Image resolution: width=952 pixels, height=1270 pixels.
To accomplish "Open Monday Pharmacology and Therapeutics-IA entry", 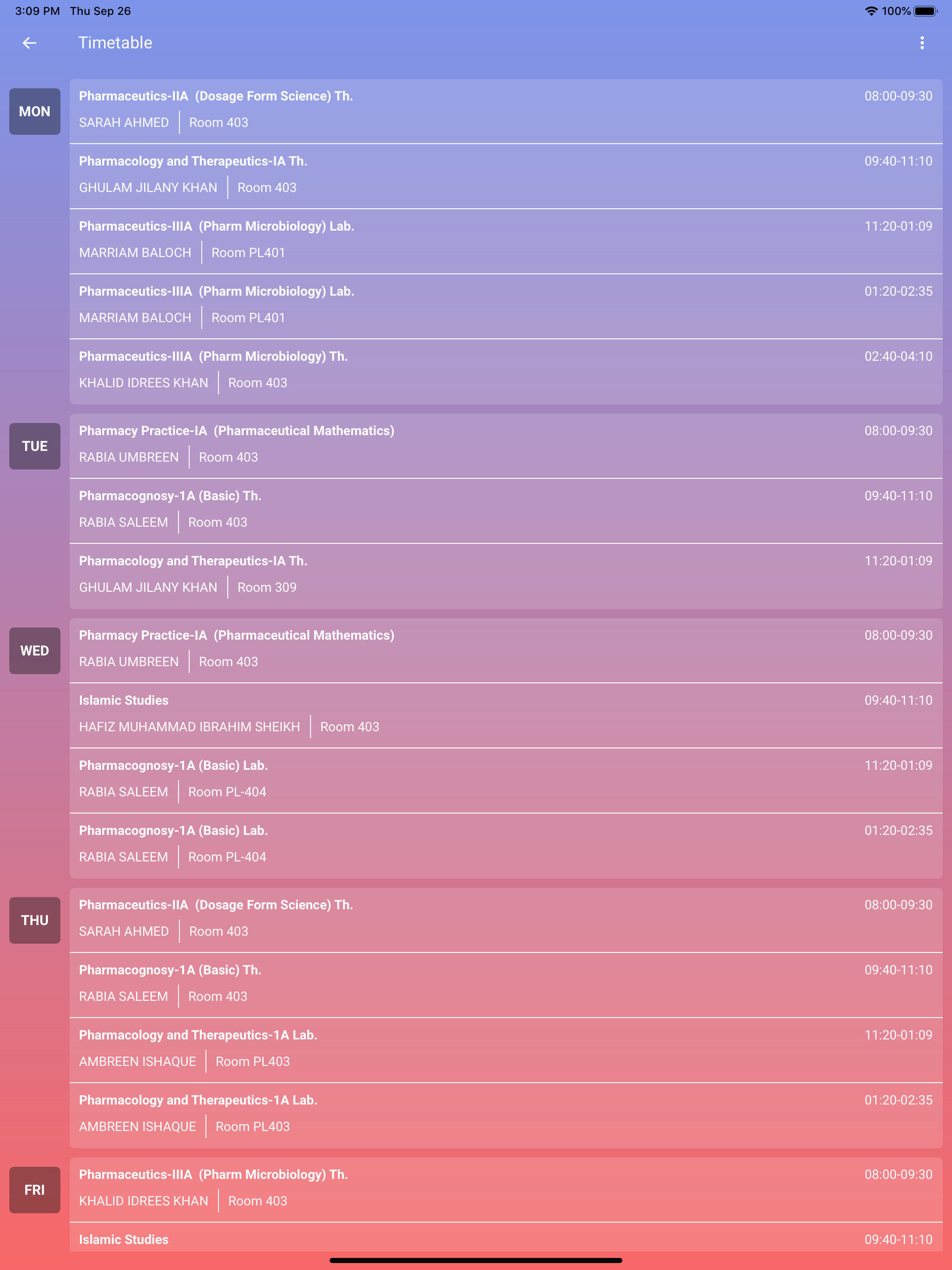I will click(x=506, y=176).
